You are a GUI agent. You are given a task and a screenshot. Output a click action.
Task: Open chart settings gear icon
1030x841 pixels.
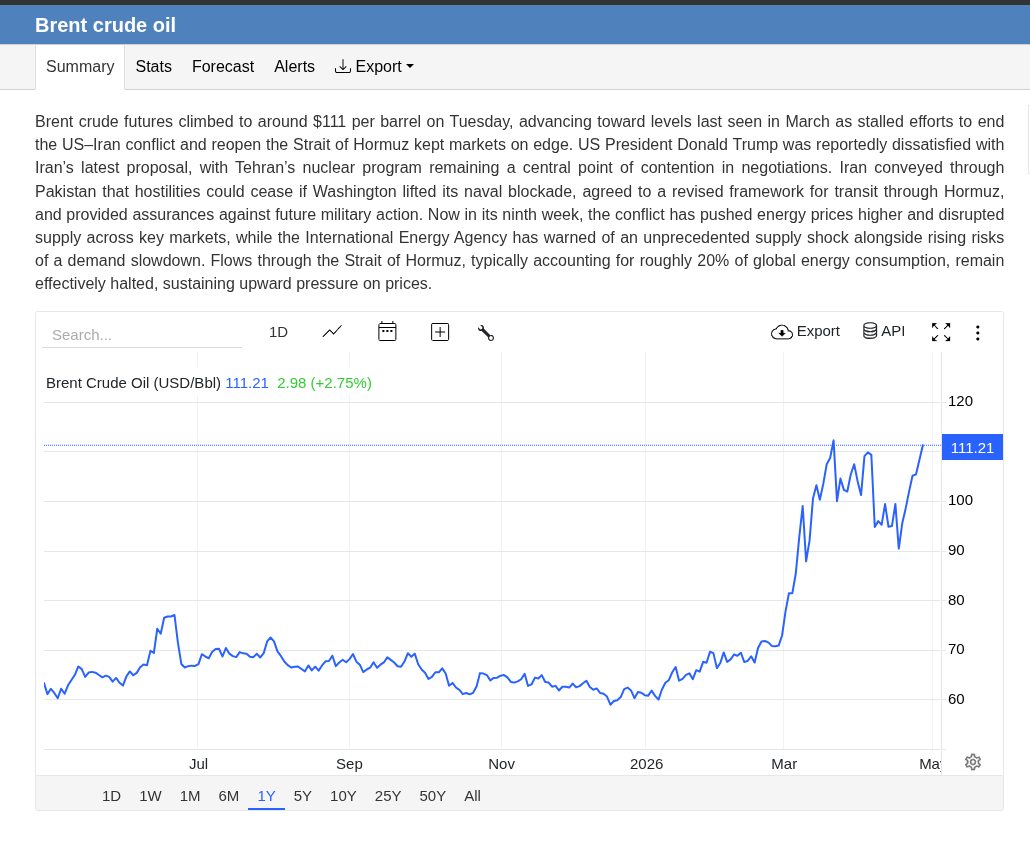(973, 761)
